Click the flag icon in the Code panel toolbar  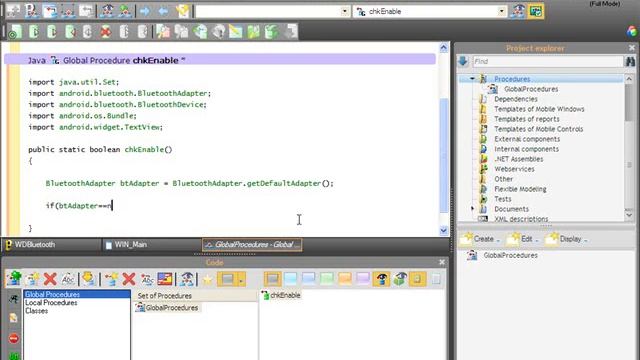click(165, 279)
